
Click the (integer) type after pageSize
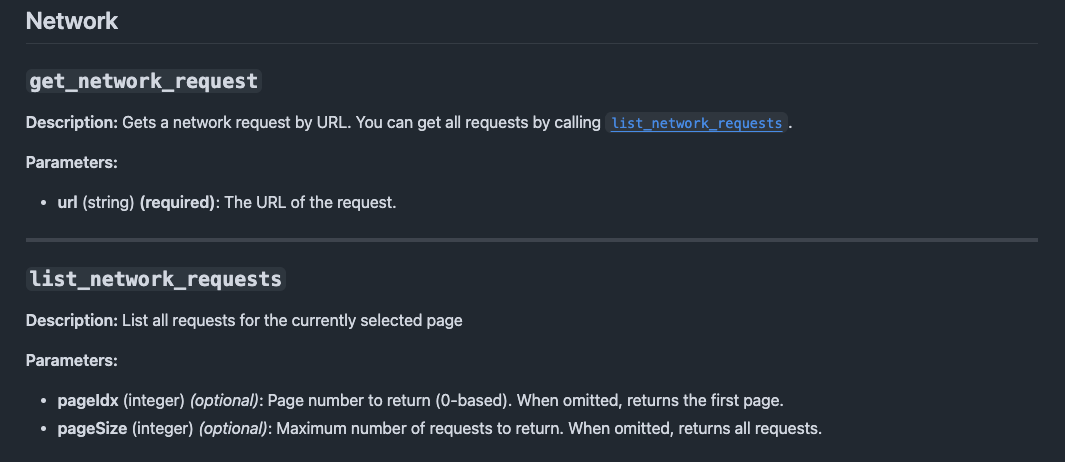[162, 429]
